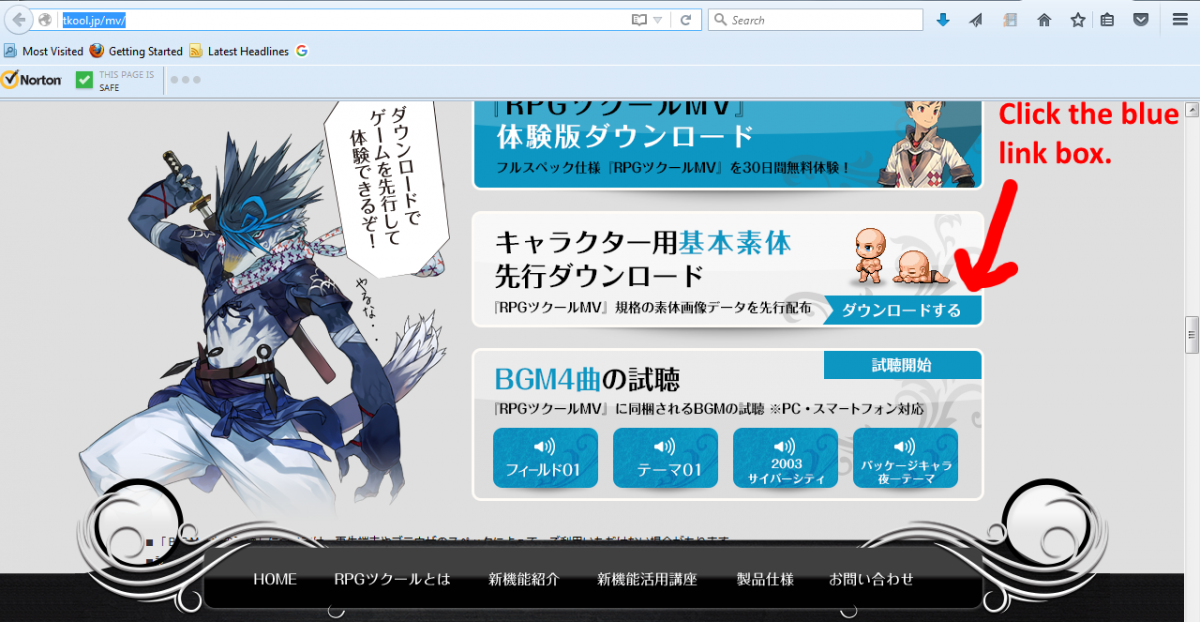
Task: Click the green Norton safe checkmark
Action: [x=84, y=80]
